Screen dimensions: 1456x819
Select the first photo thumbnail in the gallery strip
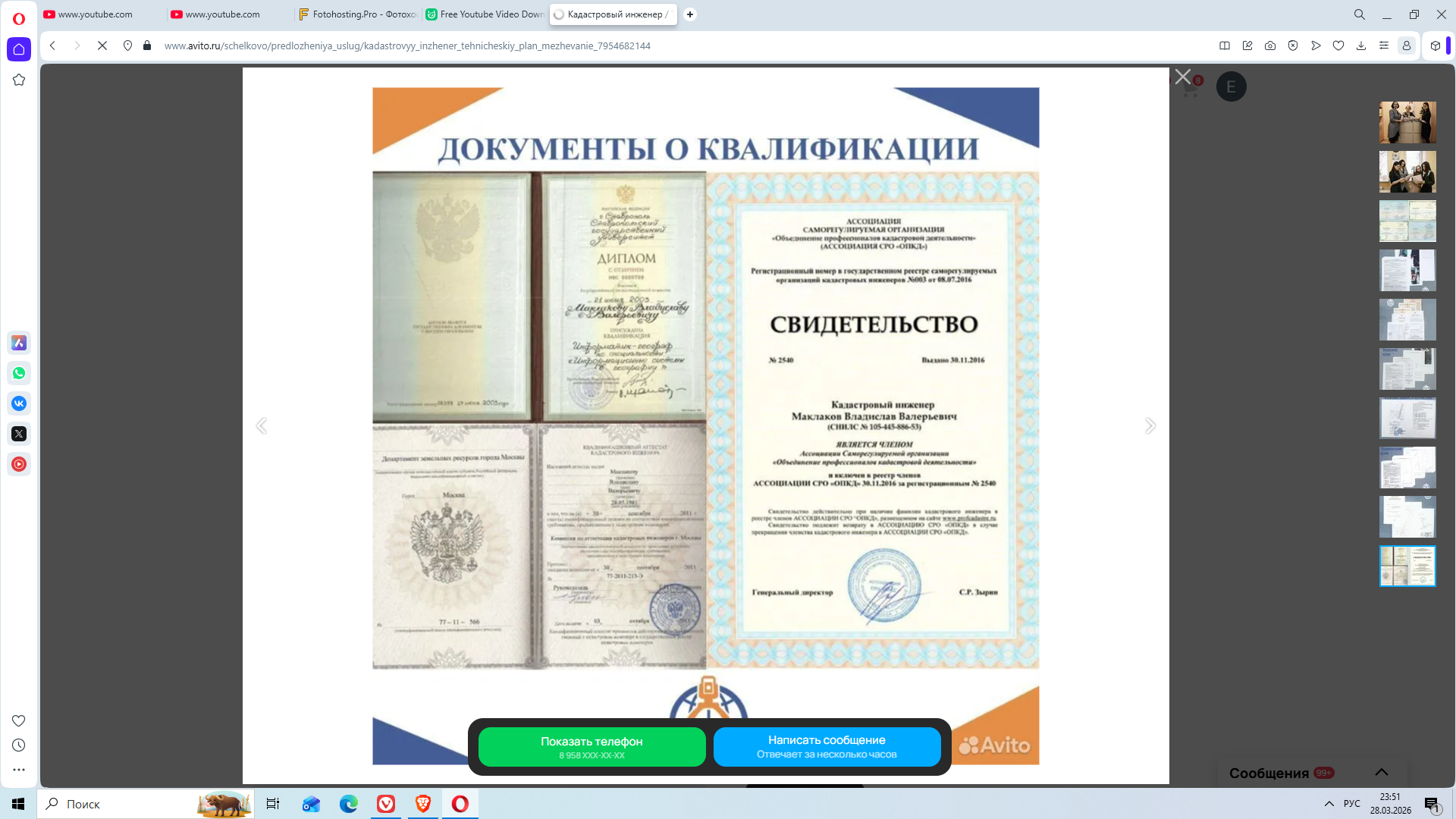point(1407,122)
